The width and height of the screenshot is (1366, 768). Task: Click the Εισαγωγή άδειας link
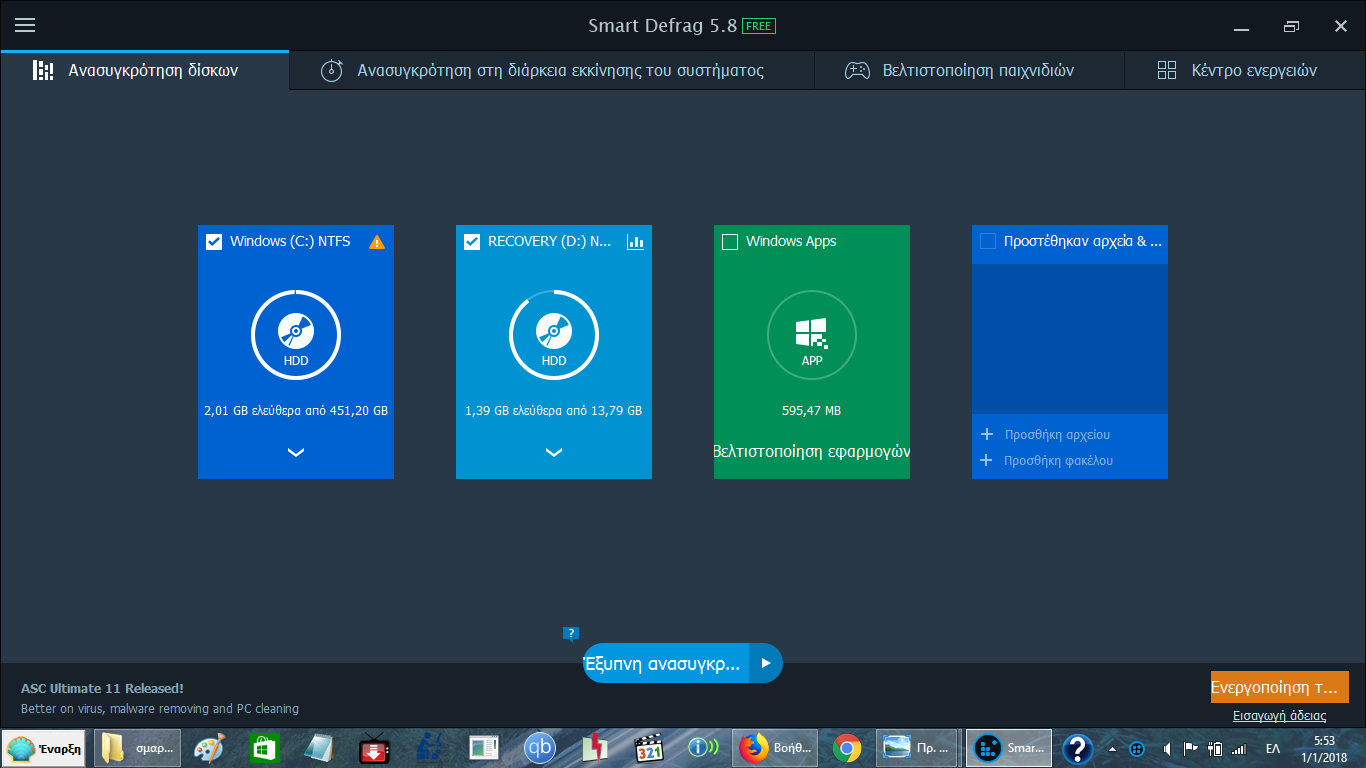[1280, 715]
